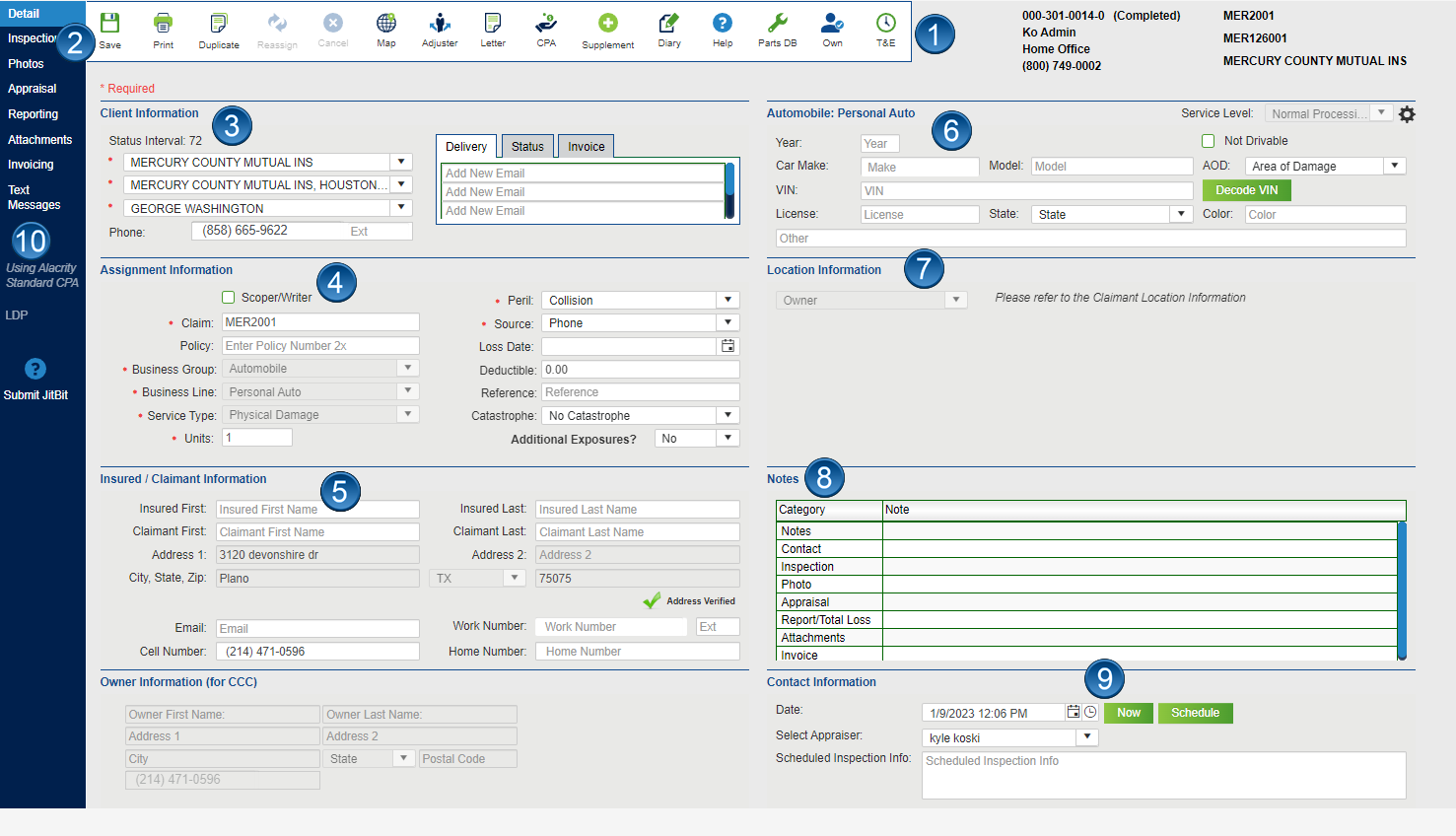Open the Map tool

coord(386,24)
